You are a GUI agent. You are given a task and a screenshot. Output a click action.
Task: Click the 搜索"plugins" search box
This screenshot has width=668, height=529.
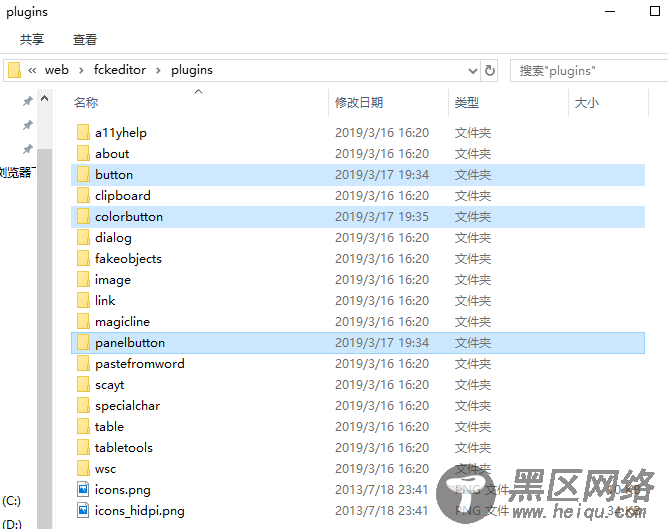589,71
